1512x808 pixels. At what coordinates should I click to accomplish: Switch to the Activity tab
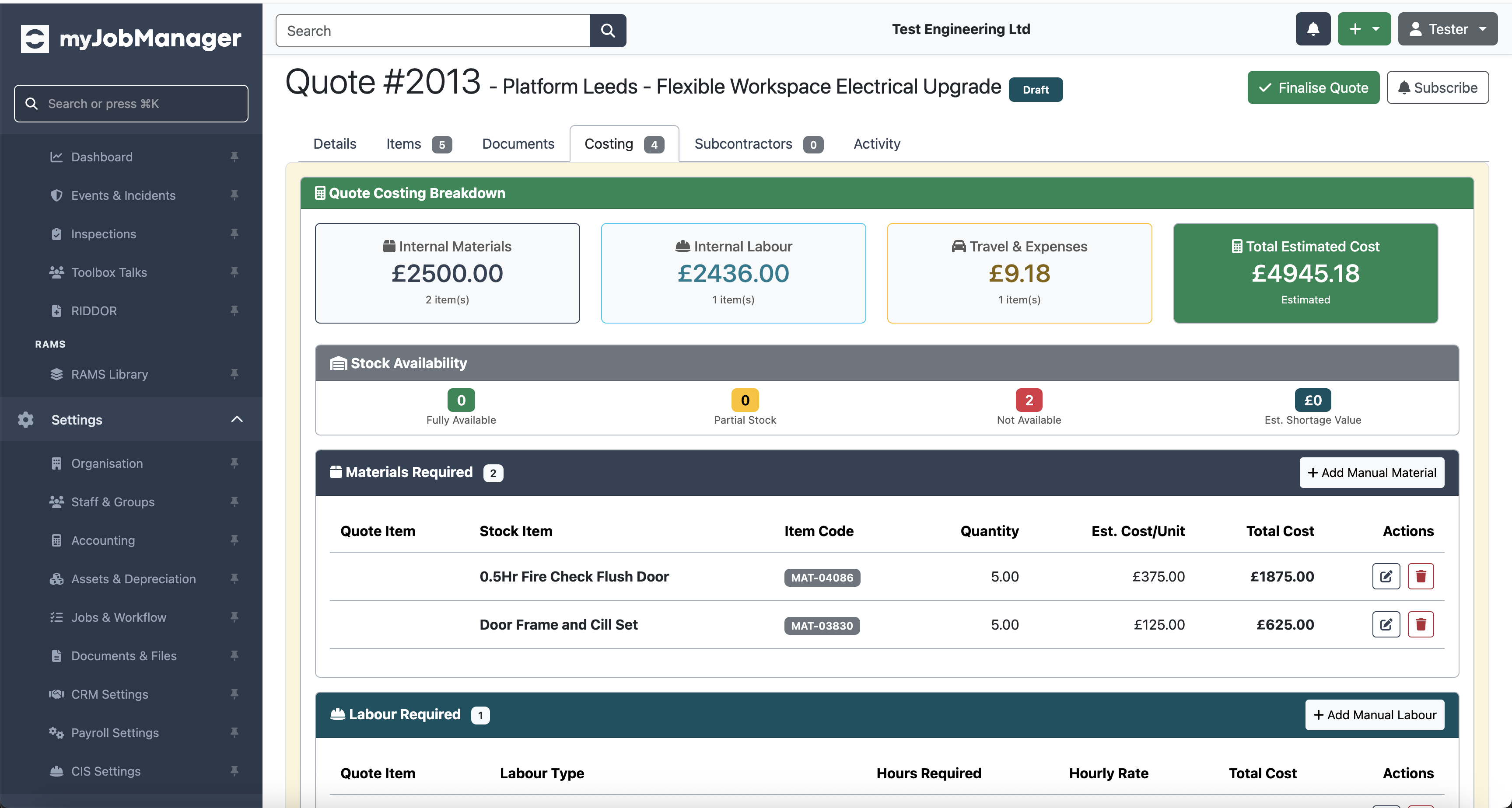876,144
